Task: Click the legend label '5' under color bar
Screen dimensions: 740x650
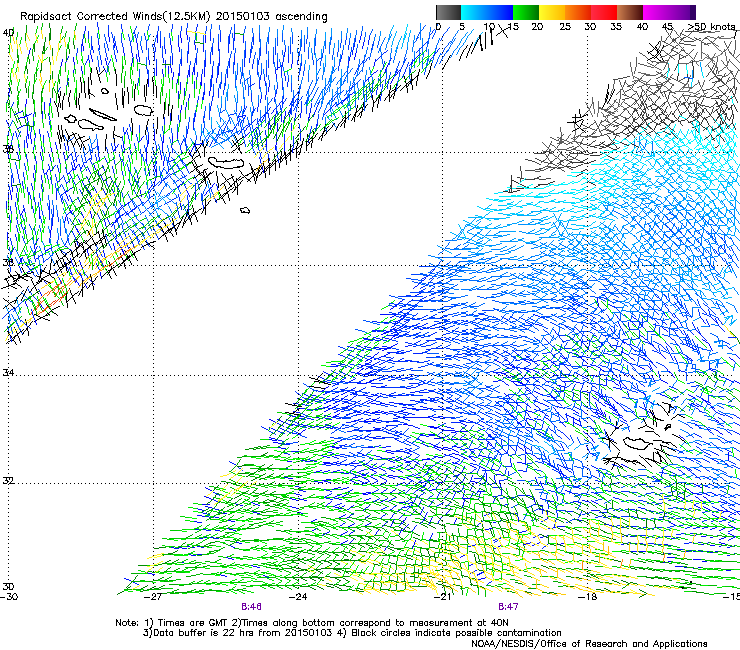Action: coord(462,26)
